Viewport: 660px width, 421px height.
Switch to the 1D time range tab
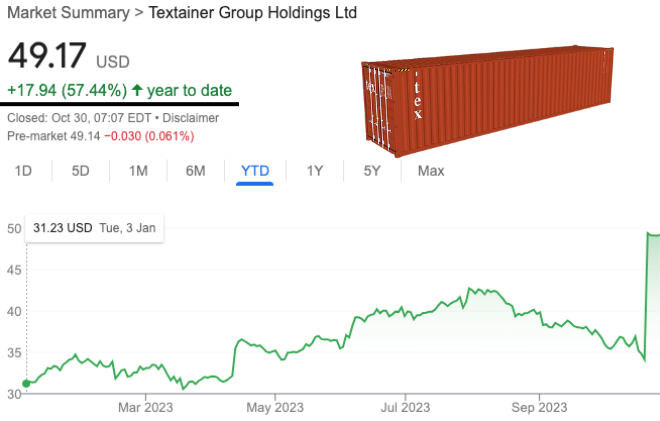[x=23, y=171]
